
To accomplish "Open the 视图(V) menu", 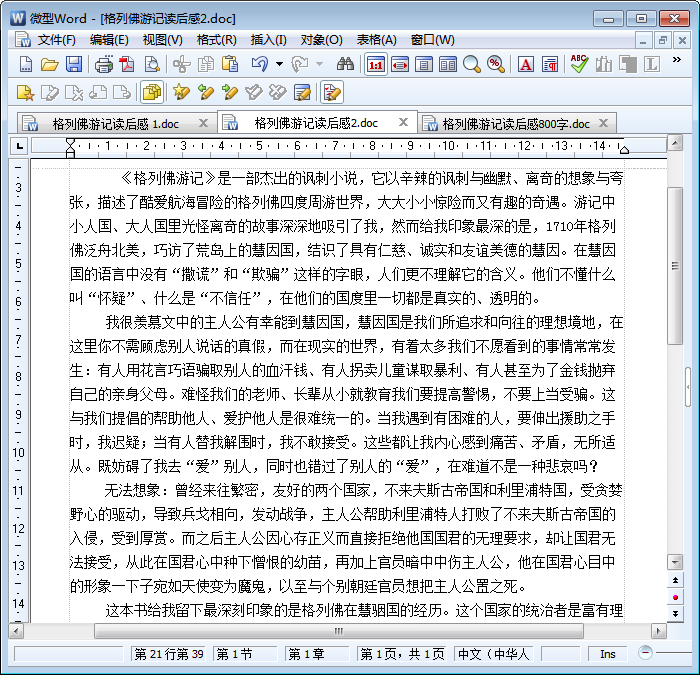I will pos(162,40).
